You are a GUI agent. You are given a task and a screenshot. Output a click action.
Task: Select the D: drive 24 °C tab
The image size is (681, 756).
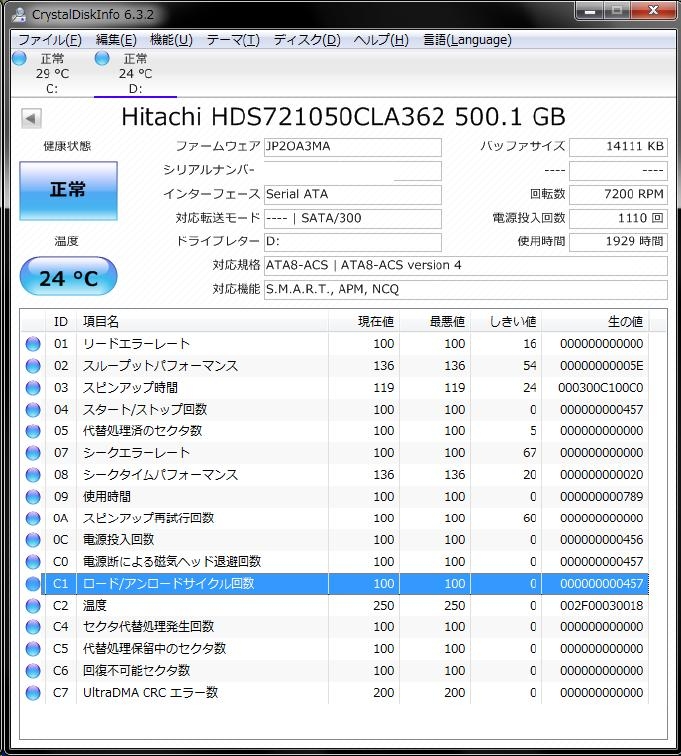coord(135,73)
